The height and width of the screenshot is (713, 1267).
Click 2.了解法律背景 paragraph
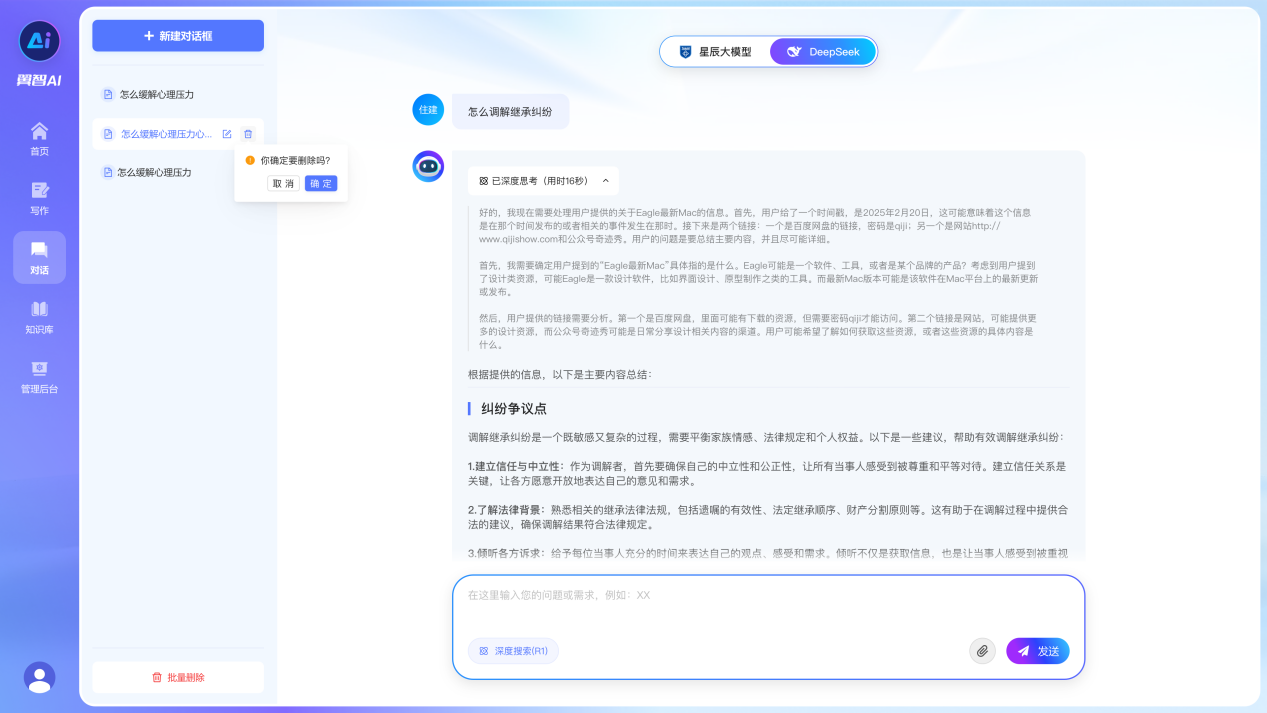click(x=767, y=517)
